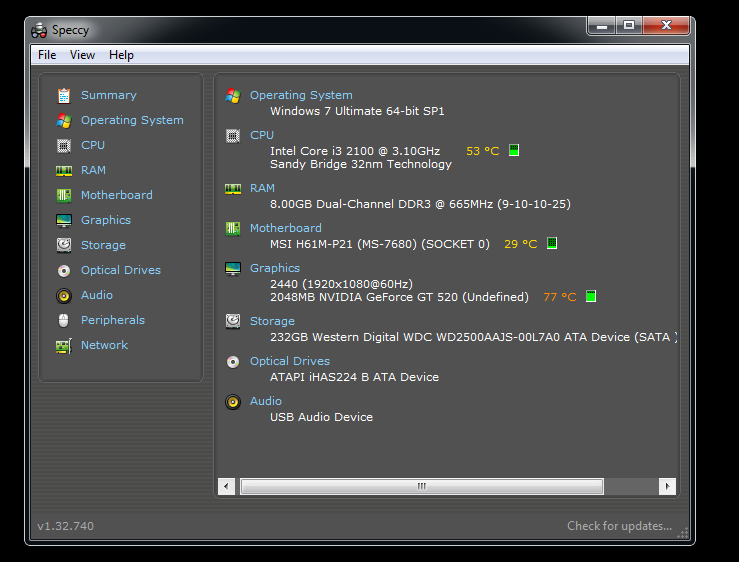
Task: Click the Optical Drives disc sidebar icon
Action: click(x=64, y=271)
